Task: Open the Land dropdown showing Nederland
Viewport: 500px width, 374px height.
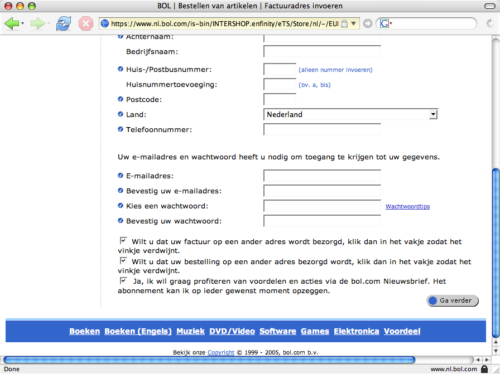Action: 350,114
